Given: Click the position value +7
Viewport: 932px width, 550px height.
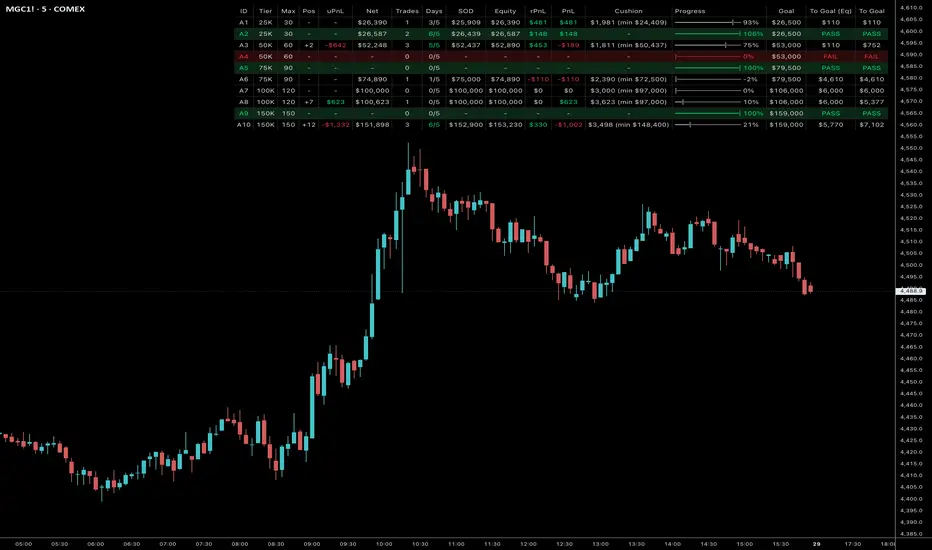Looking at the screenshot, I should click(308, 102).
